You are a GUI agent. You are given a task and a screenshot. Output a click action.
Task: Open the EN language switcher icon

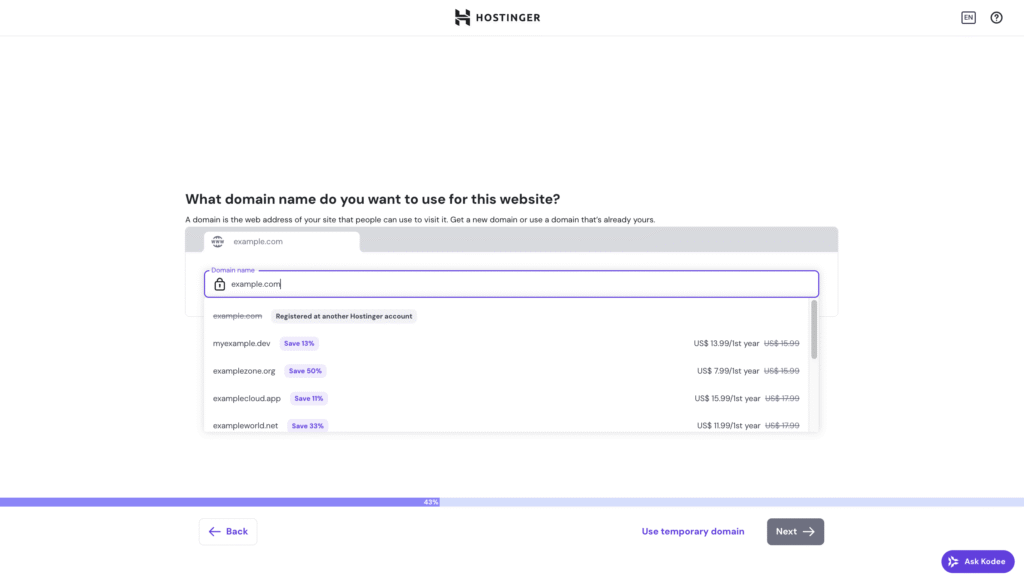point(968,17)
